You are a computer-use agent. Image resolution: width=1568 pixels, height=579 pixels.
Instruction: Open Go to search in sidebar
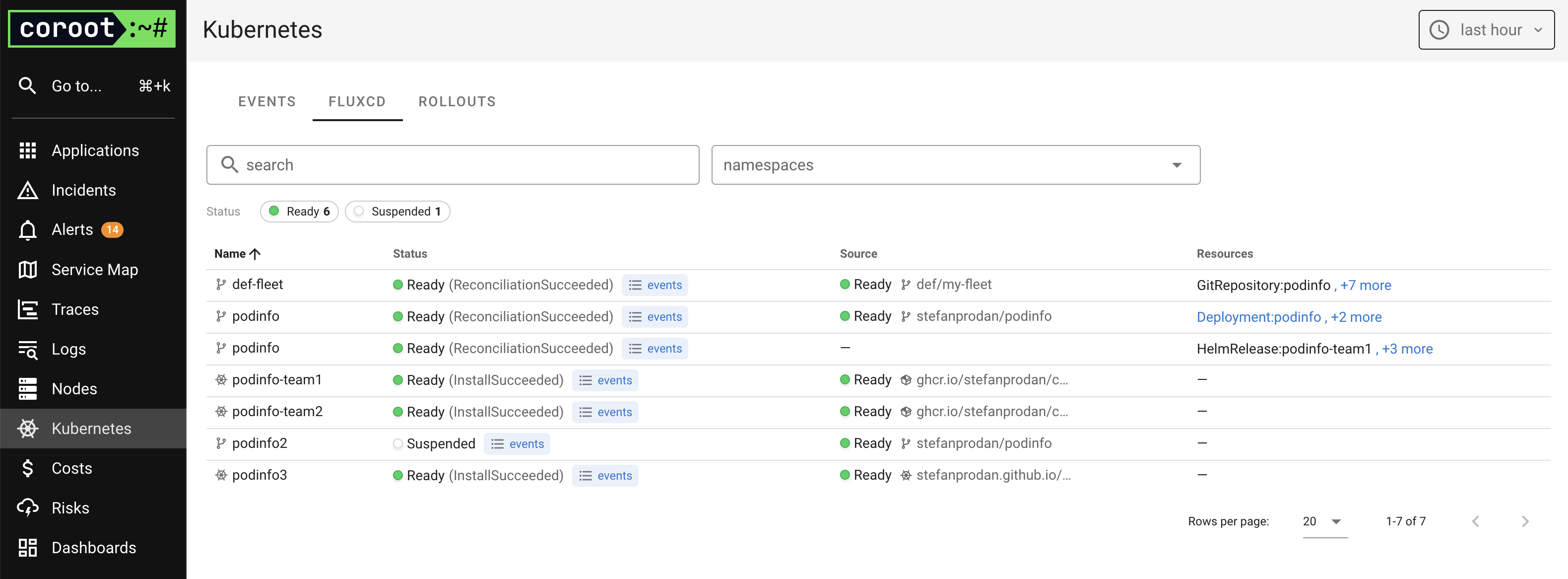(93, 86)
